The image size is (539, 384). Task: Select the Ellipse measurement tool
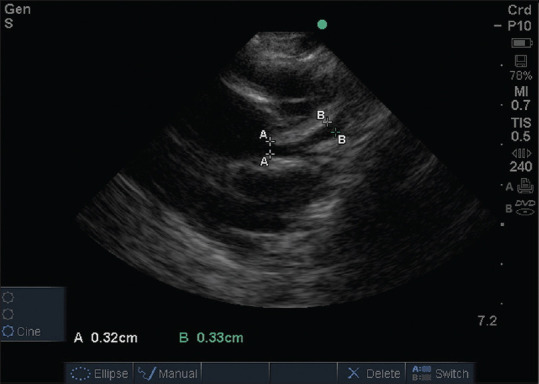pos(99,373)
